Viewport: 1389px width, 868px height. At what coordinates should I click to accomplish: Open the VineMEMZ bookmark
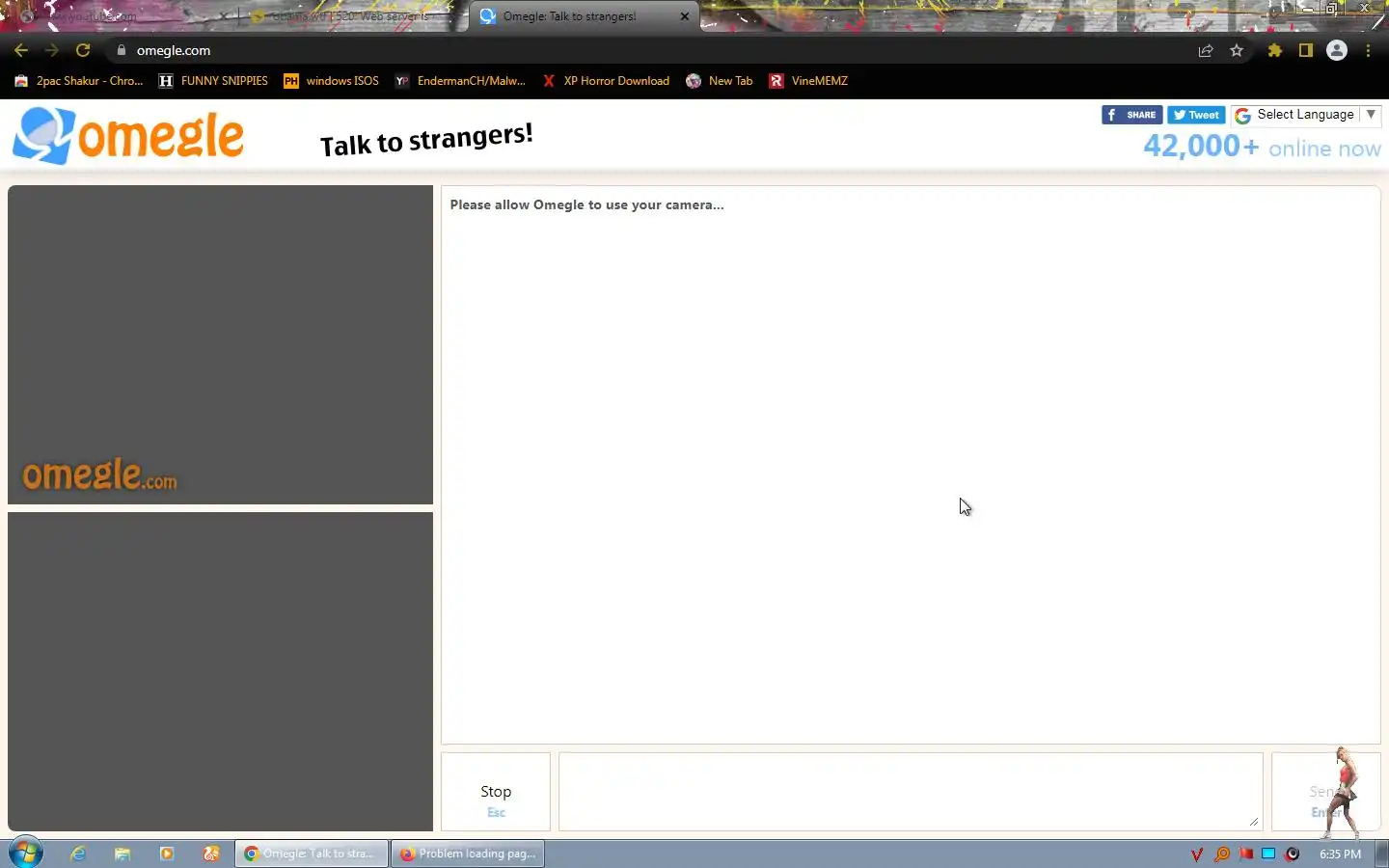click(808, 81)
